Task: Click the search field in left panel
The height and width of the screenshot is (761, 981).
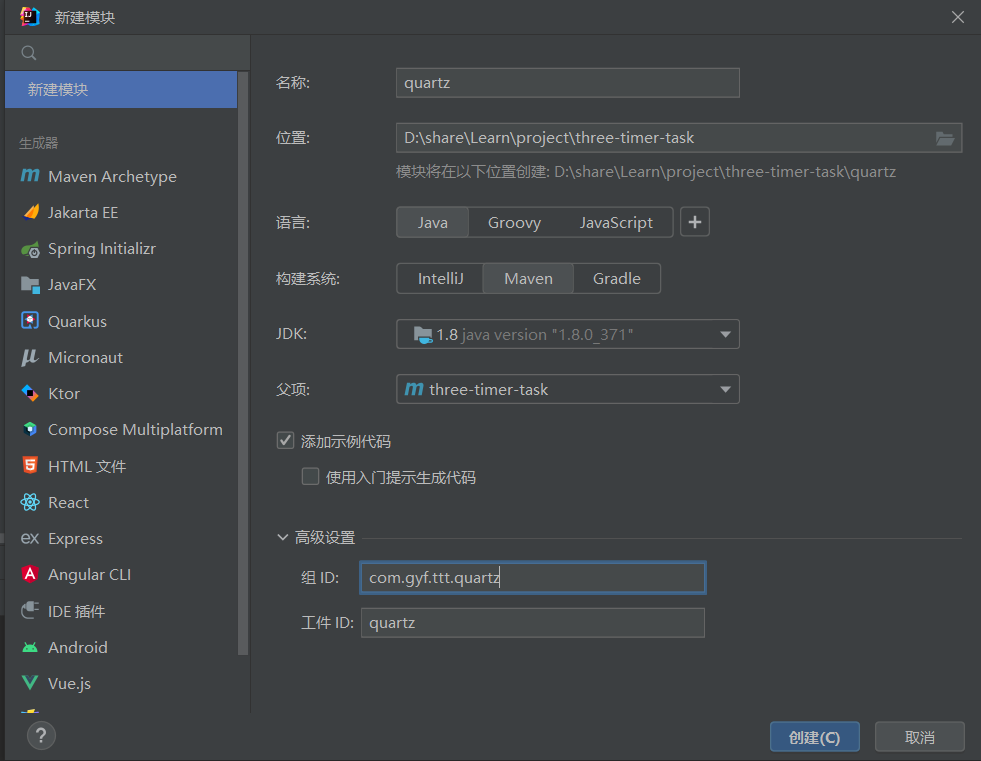Action: click(x=128, y=53)
